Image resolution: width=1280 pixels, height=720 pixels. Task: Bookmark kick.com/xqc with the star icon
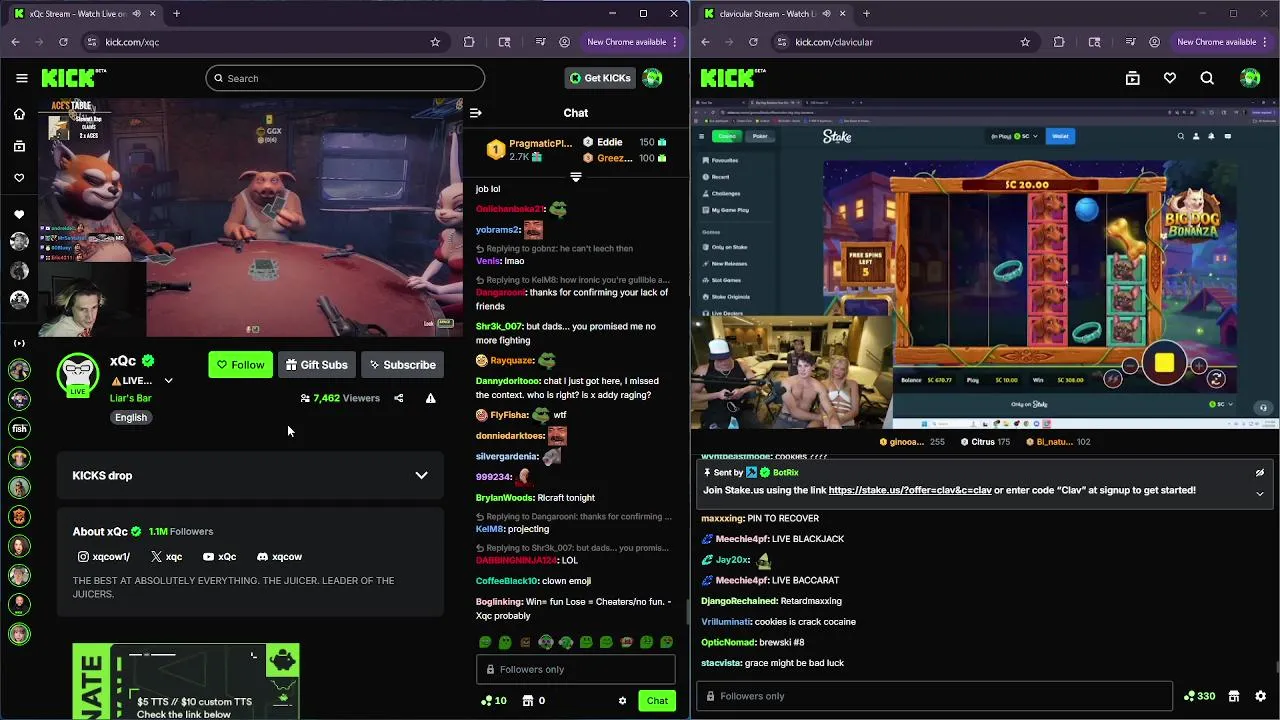click(435, 42)
